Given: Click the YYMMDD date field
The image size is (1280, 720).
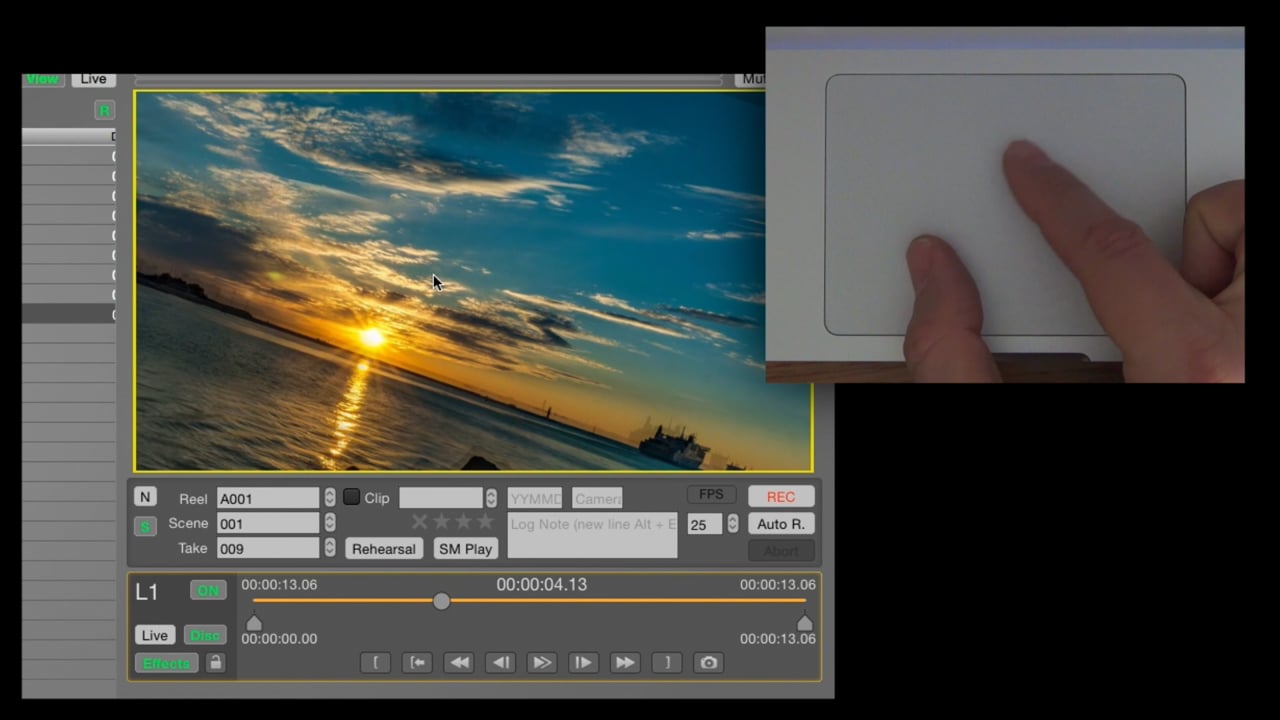Looking at the screenshot, I should 535,497.
